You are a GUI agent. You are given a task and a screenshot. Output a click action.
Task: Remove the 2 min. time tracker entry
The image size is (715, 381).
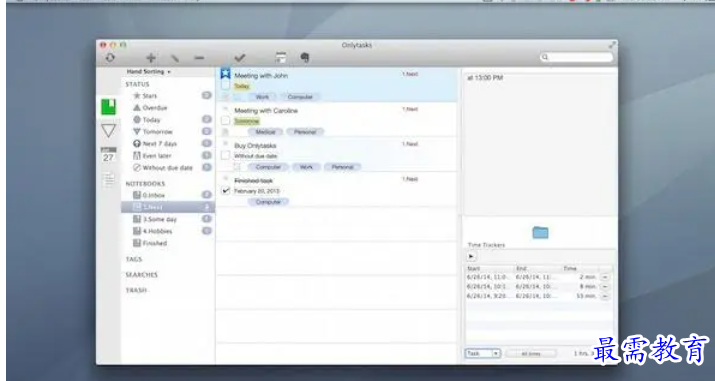(605, 277)
